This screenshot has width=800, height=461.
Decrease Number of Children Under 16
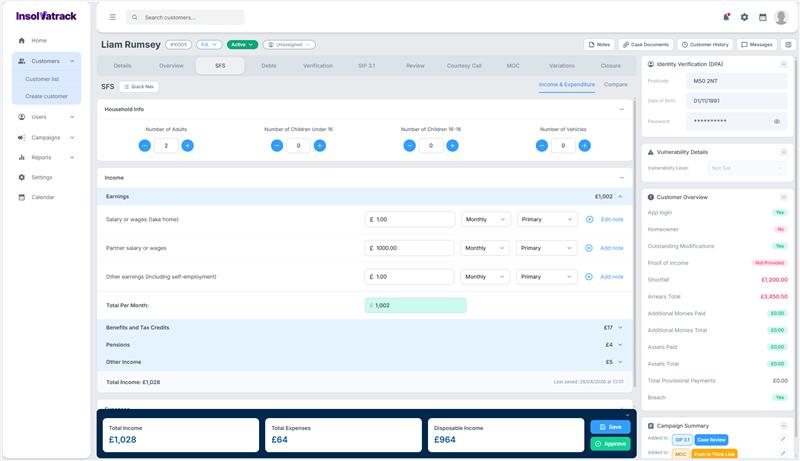coord(277,146)
